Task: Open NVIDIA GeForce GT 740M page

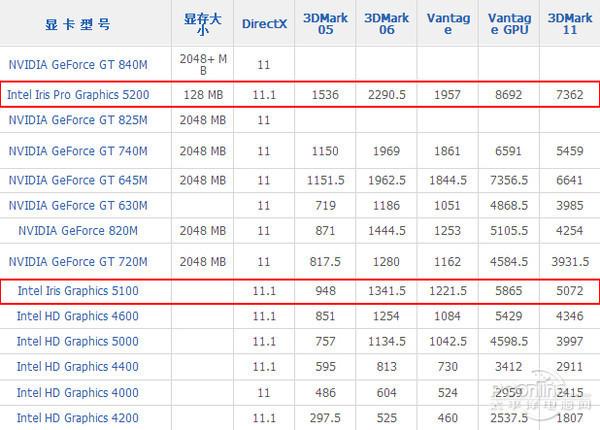Action: click(x=78, y=151)
